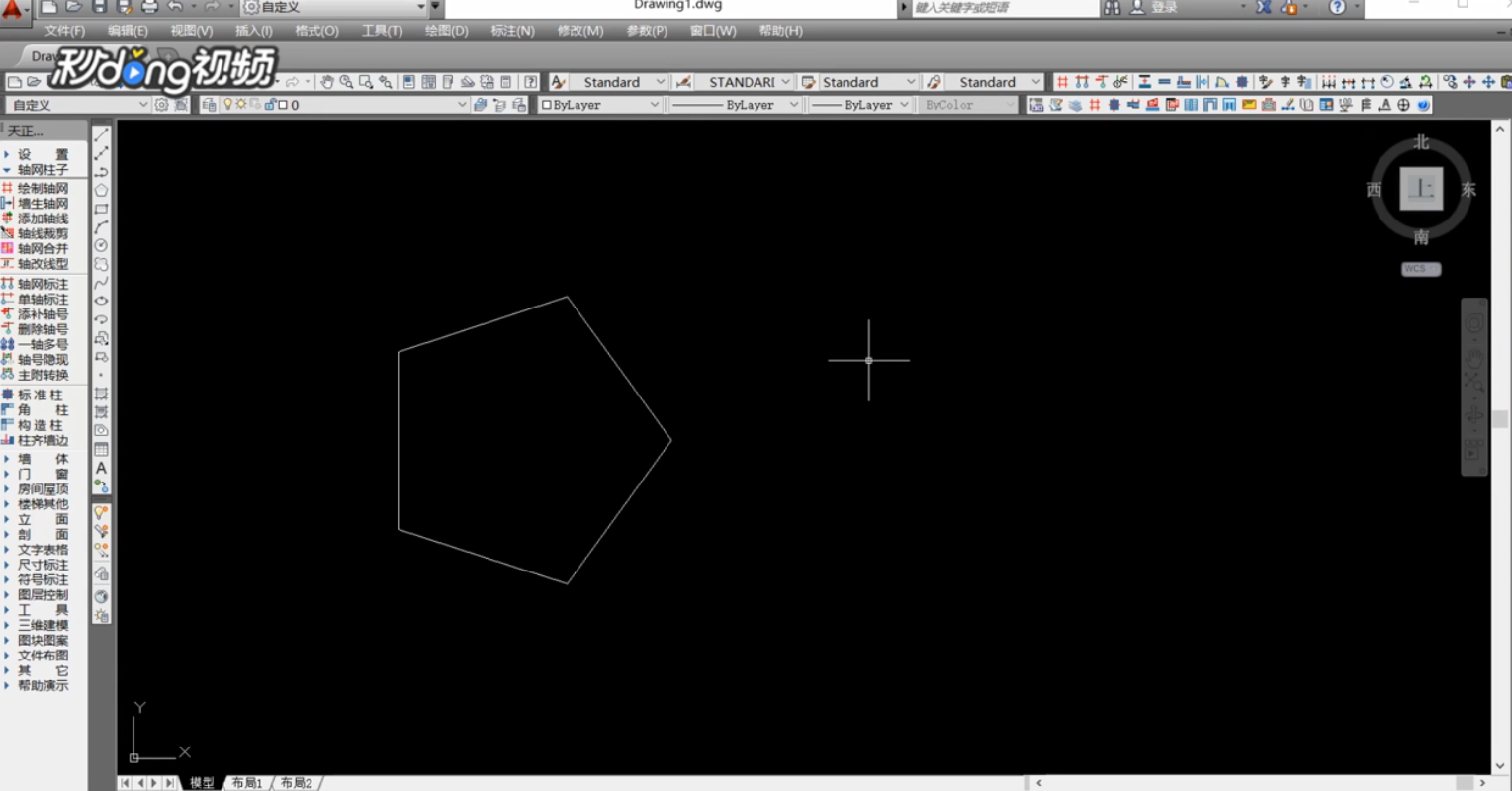Image resolution: width=1512 pixels, height=791 pixels.
Task: Open the table style 'Standard' dropdown
Action: pyautogui.click(x=867, y=82)
